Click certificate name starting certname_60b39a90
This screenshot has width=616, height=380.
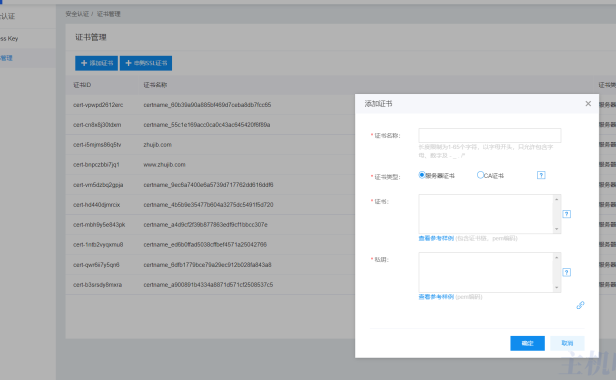click(207, 105)
